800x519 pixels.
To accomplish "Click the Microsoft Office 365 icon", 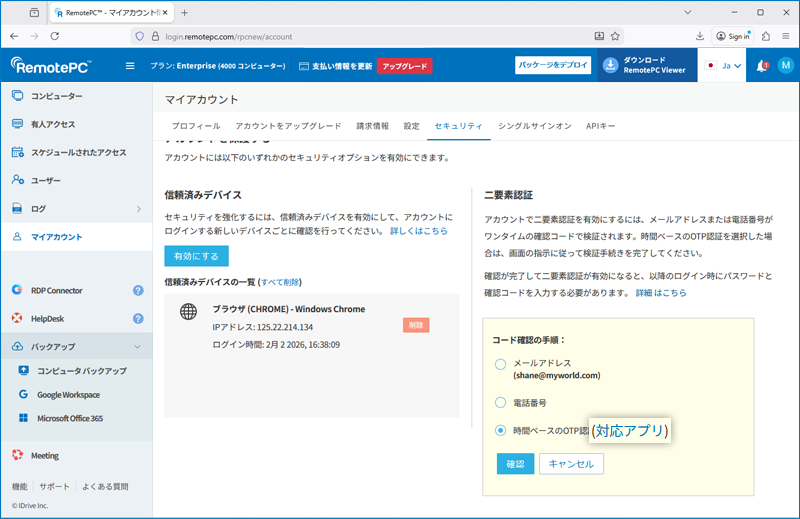I will tap(23, 418).
